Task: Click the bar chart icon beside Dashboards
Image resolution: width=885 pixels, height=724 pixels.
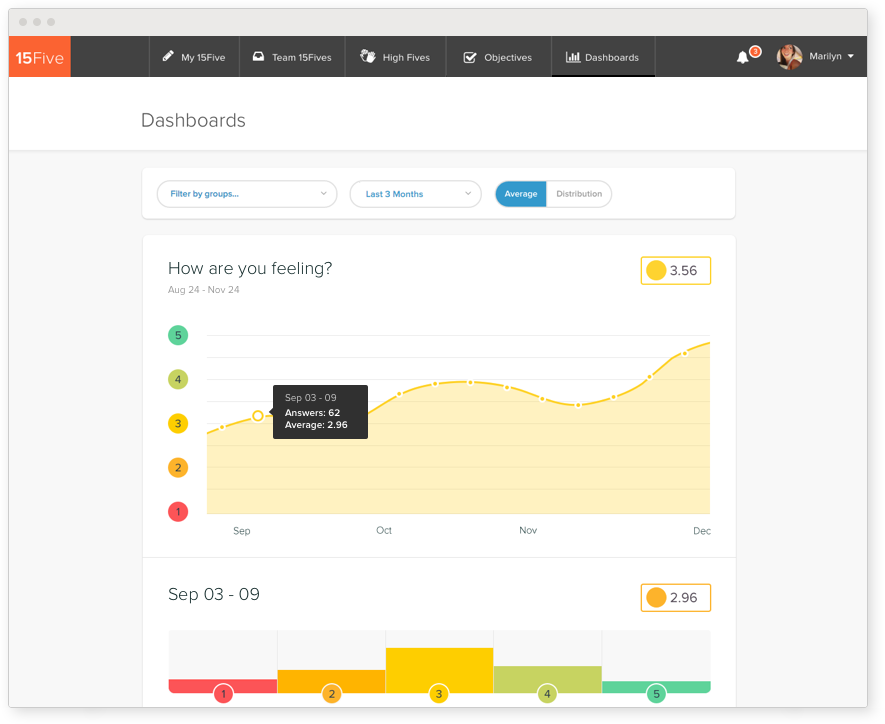Action: (572, 57)
